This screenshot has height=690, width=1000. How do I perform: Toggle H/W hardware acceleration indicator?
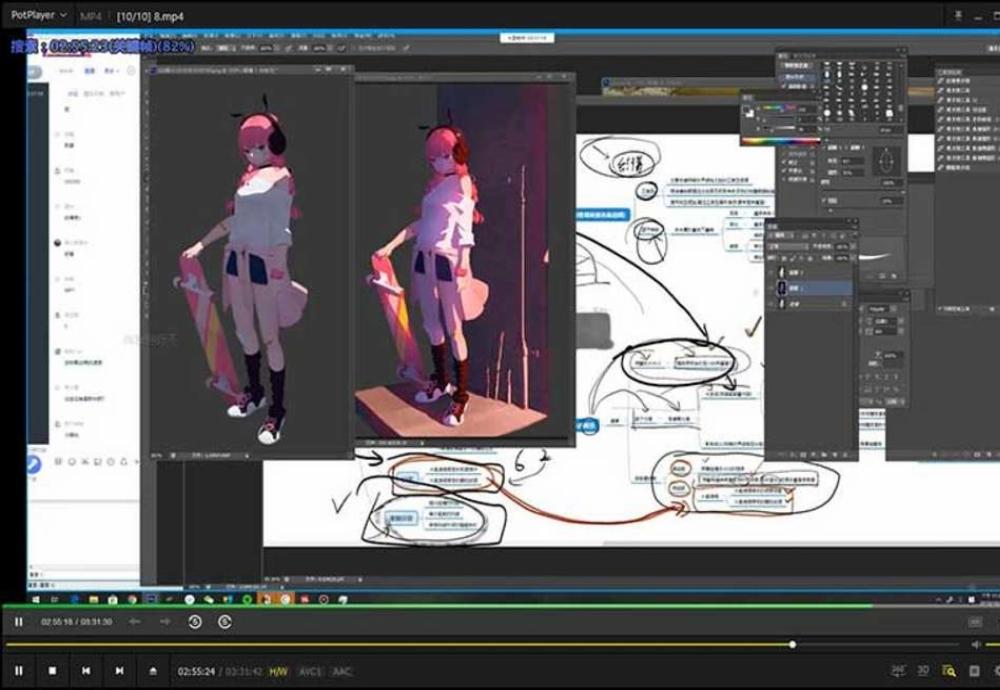[278, 671]
